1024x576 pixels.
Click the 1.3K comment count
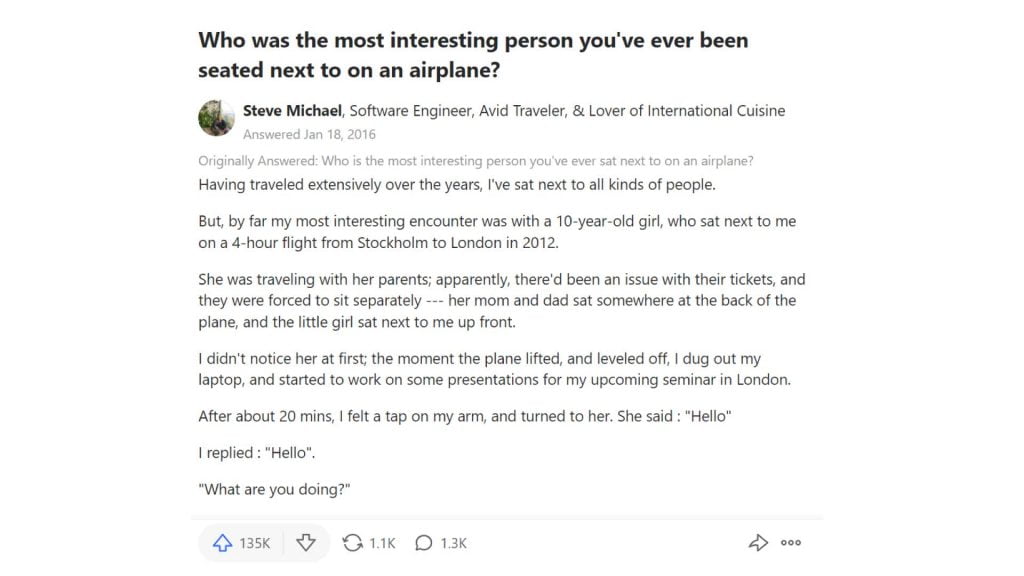tap(453, 543)
